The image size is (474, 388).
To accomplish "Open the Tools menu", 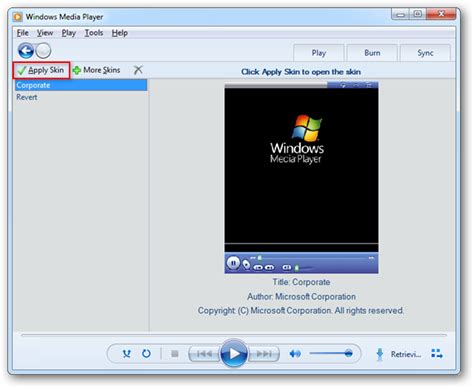I will point(94,33).
